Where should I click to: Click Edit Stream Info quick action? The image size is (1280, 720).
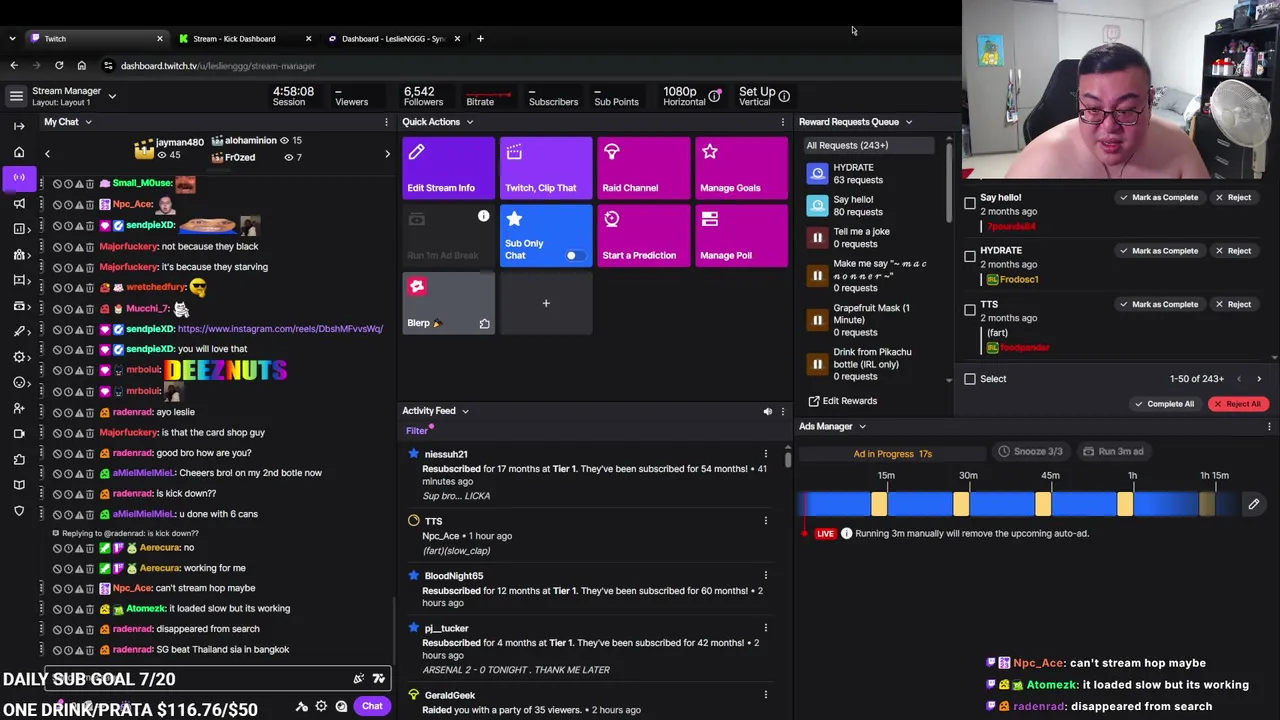448,167
